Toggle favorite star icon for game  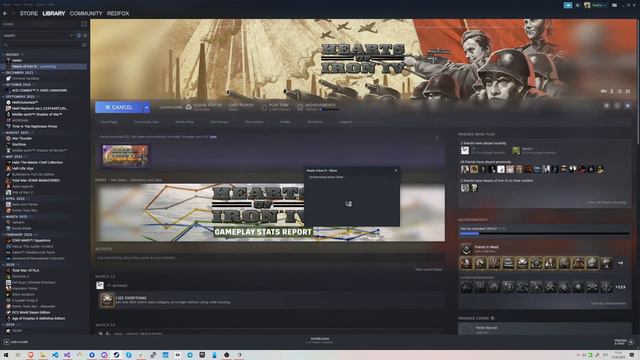628,106
